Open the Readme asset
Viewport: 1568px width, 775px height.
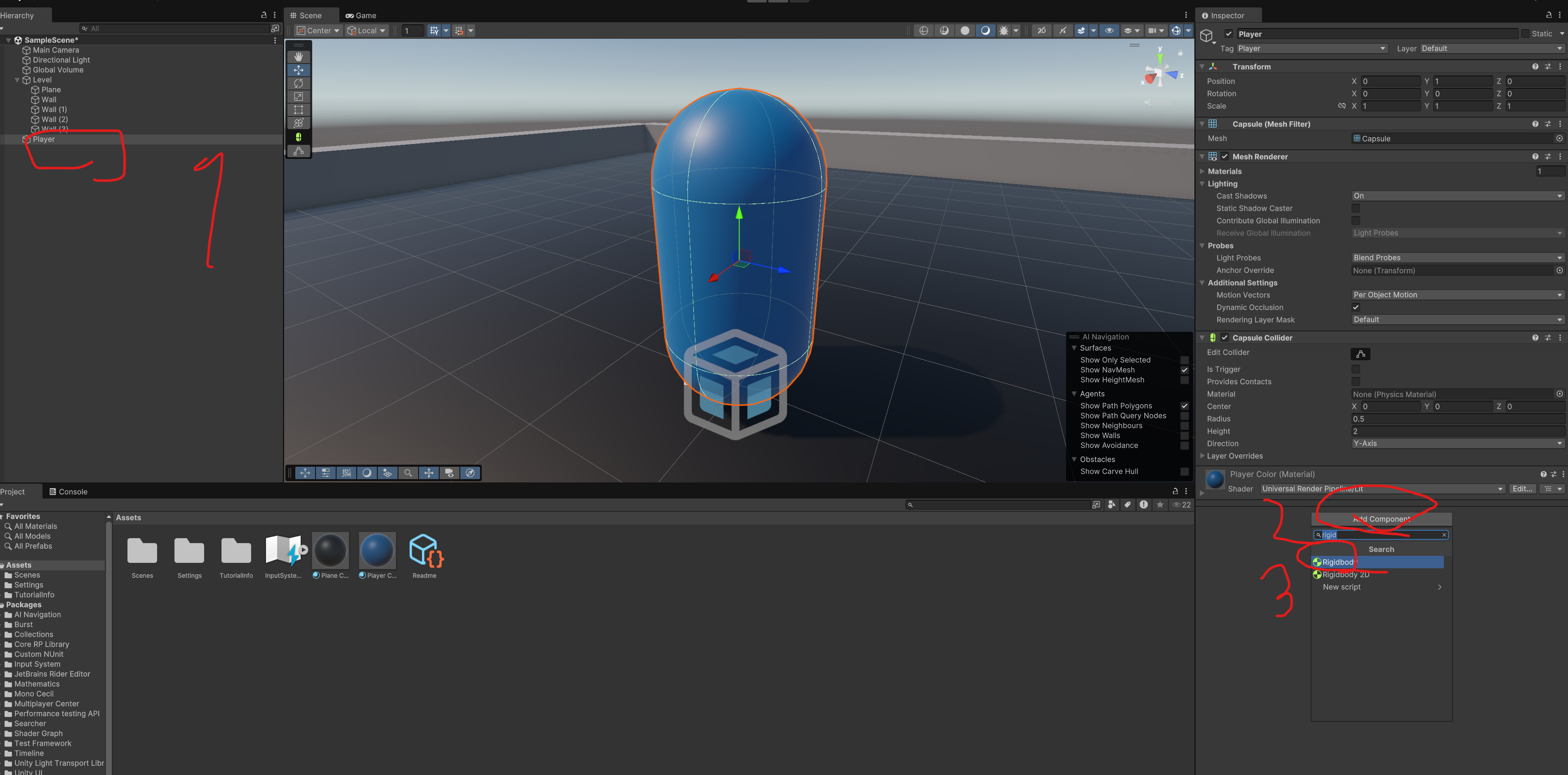(x=424, y=551)
